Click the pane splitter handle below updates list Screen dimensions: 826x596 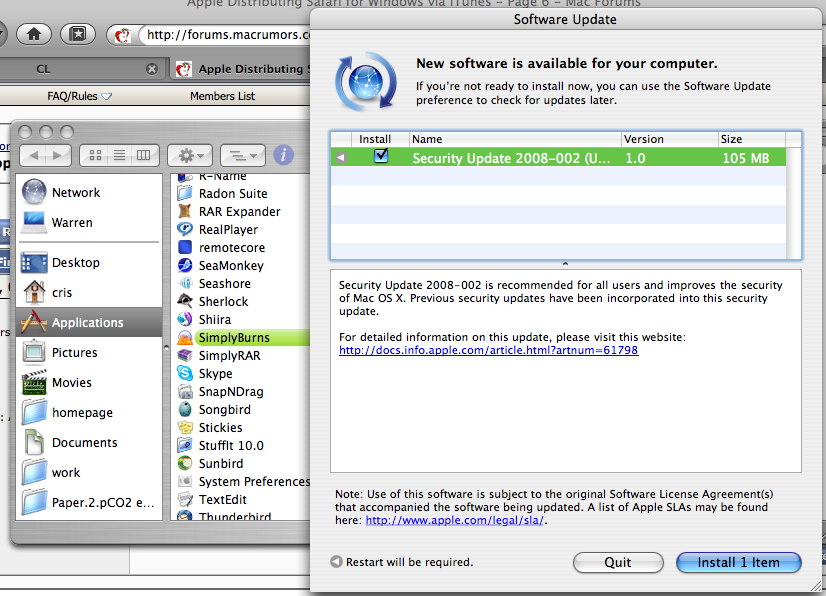click(565, 263)
